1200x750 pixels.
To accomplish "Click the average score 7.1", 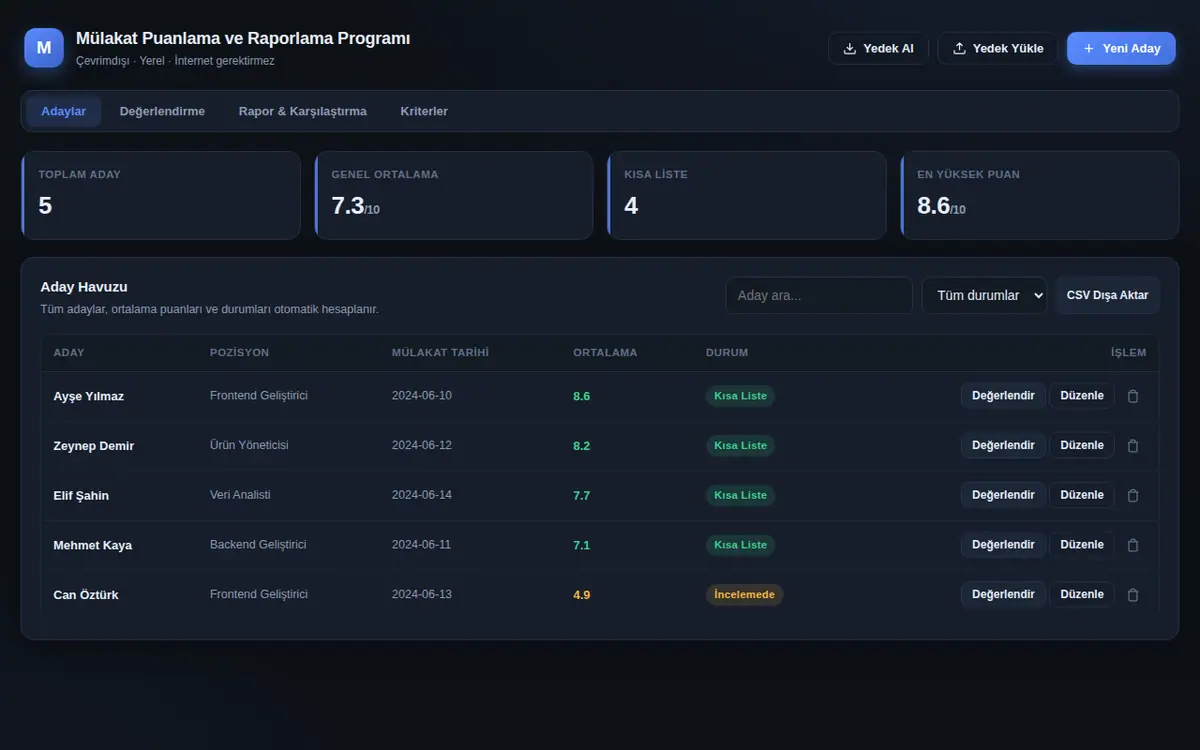I will (x=582, y=545).
